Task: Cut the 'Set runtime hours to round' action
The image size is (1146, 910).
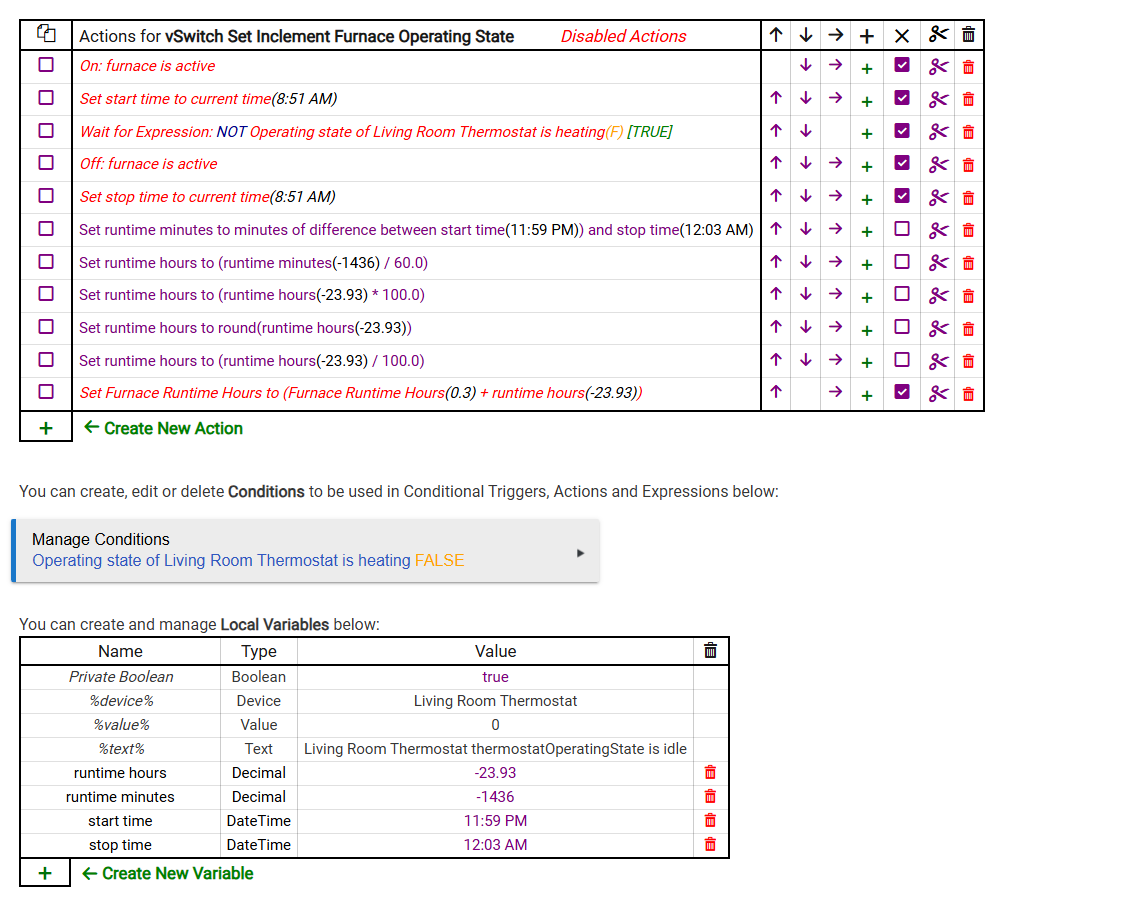Action: click(938, 328)
